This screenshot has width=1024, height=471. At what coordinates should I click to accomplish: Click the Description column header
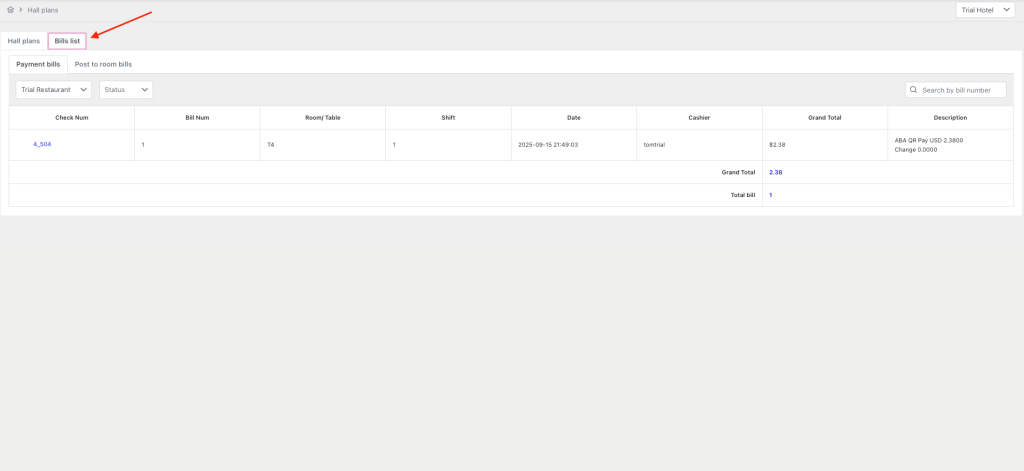click(950, 117)
